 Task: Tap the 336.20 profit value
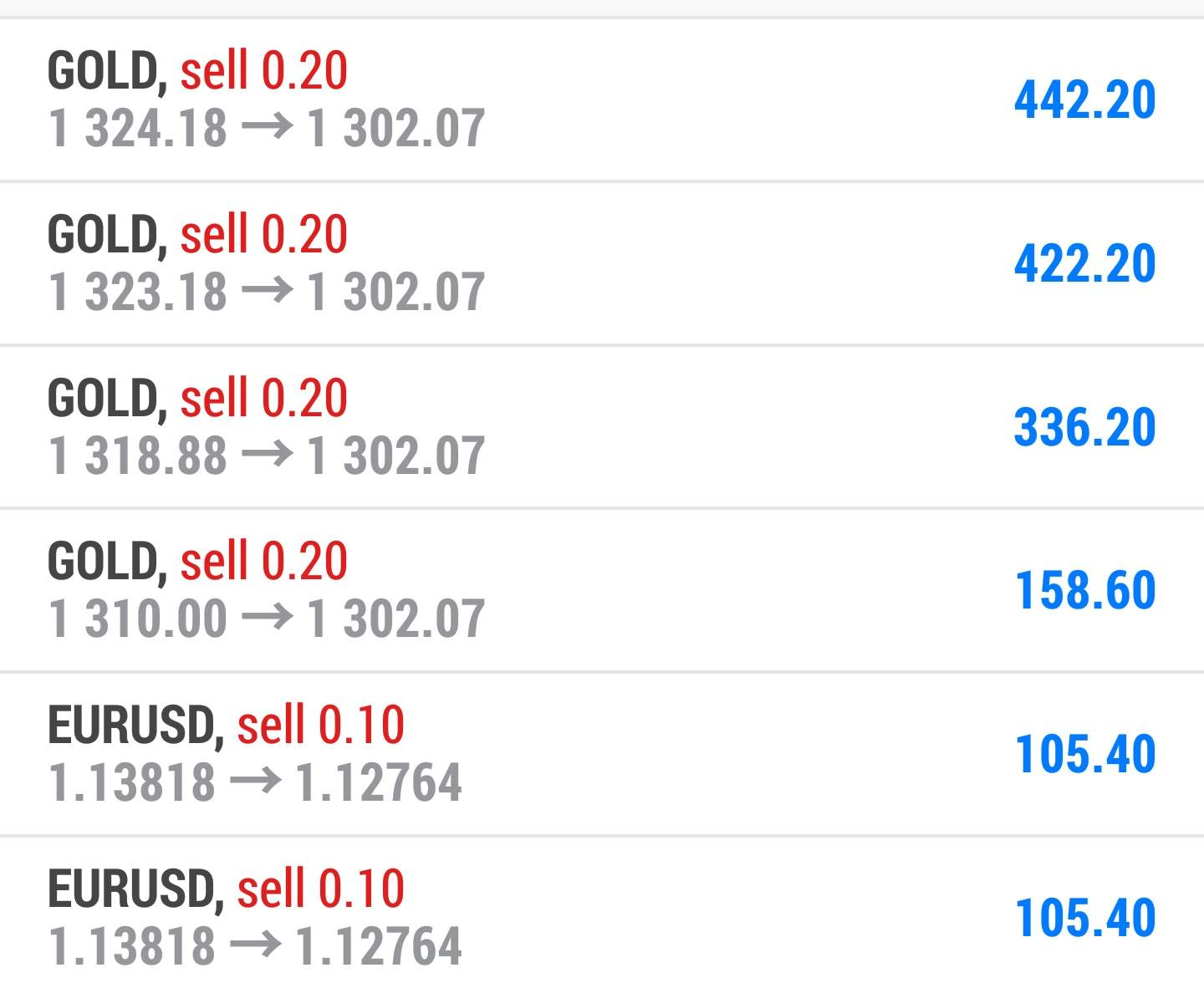pos(1084,427)
